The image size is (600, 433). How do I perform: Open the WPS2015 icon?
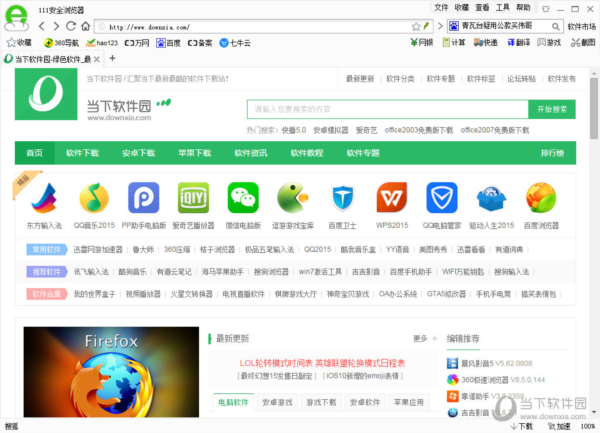[392, 198]
